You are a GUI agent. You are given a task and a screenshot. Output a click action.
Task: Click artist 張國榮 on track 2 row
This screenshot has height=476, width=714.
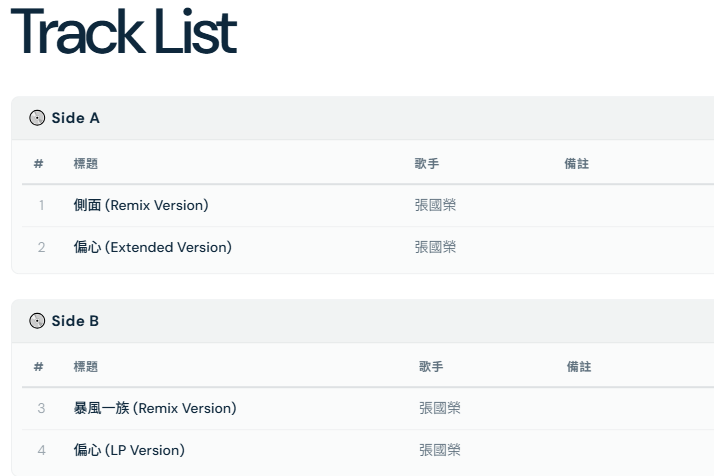tap(435, 247)
